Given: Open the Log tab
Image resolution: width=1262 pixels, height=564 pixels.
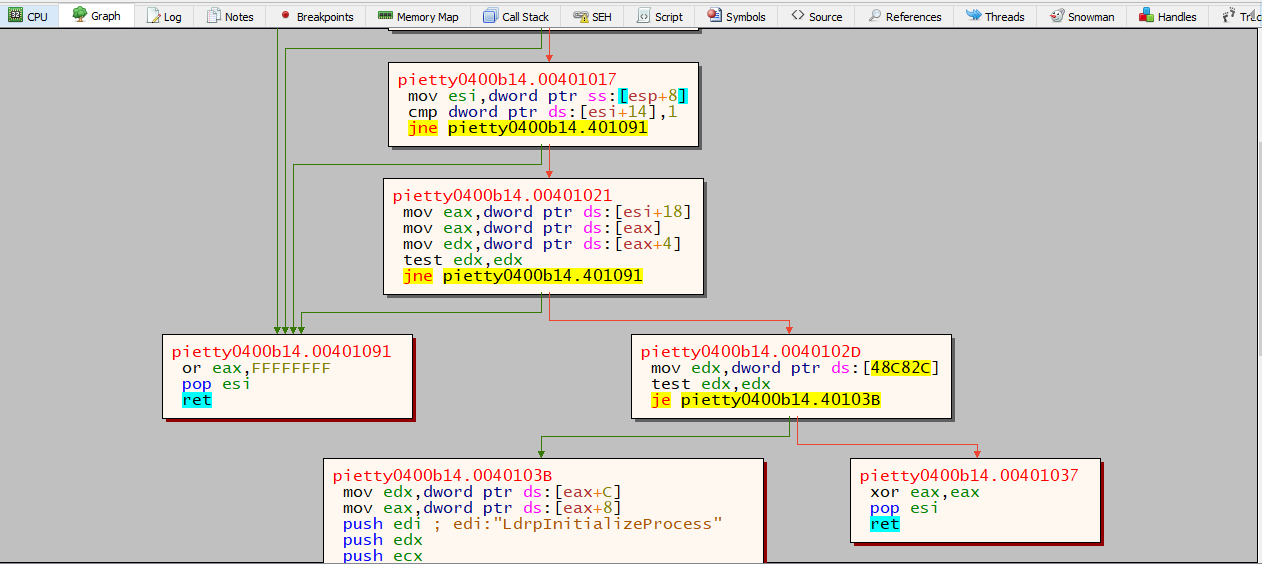Looking at the screenshot, I should [x=164, y=16].
